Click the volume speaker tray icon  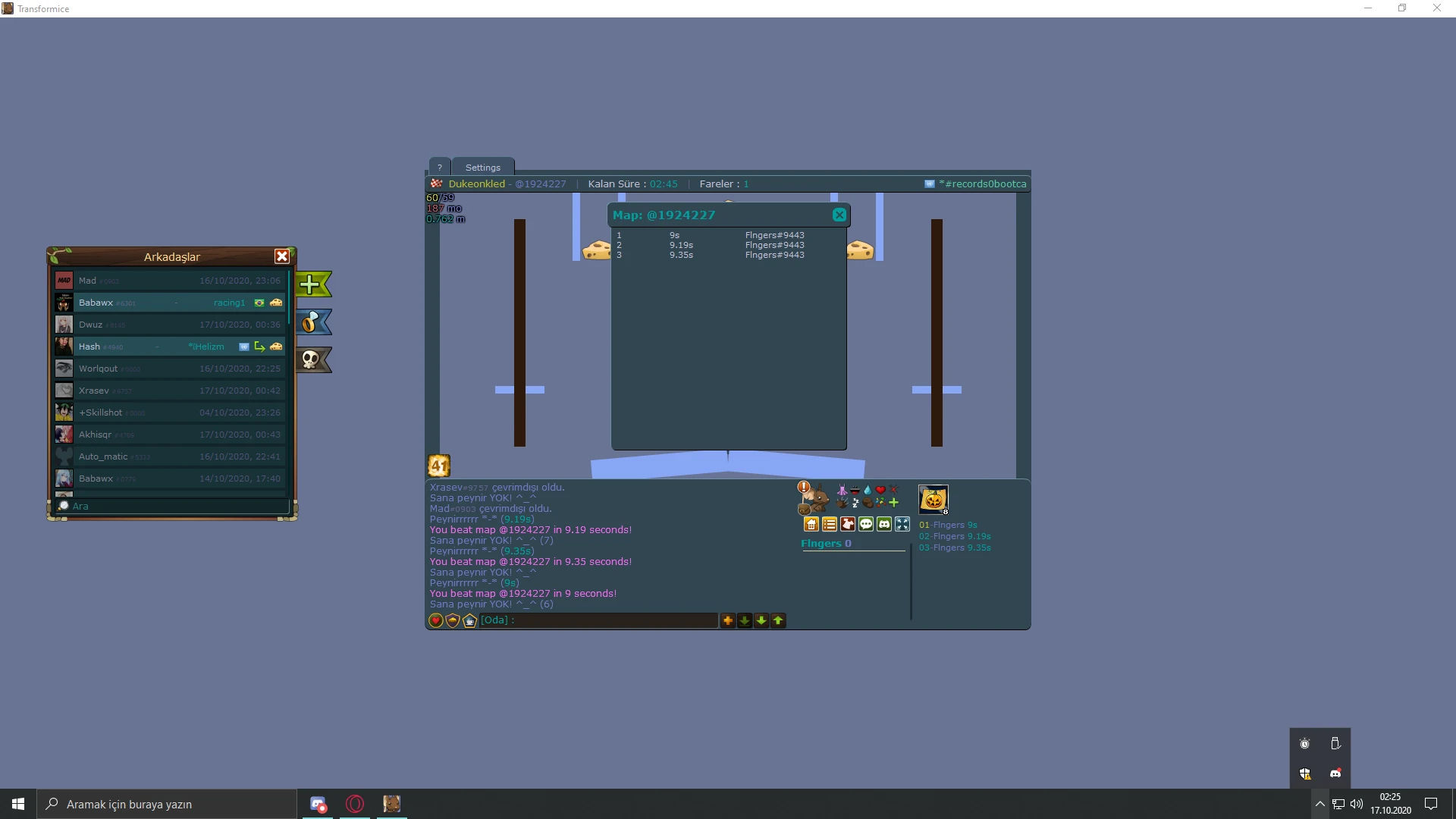(x=1357, y=804)
